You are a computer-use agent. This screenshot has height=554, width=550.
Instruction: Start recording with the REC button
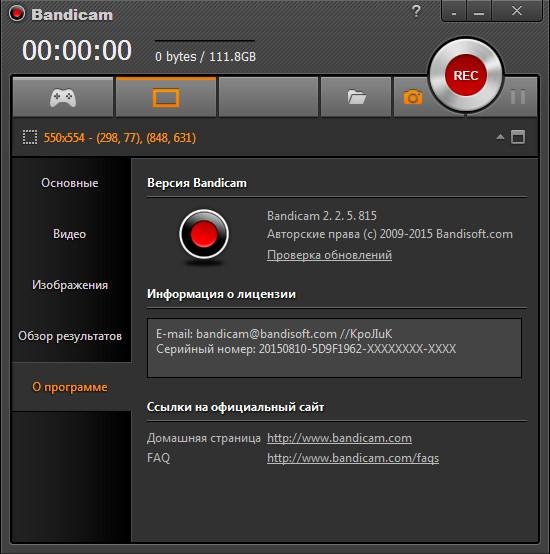[466, 75]
